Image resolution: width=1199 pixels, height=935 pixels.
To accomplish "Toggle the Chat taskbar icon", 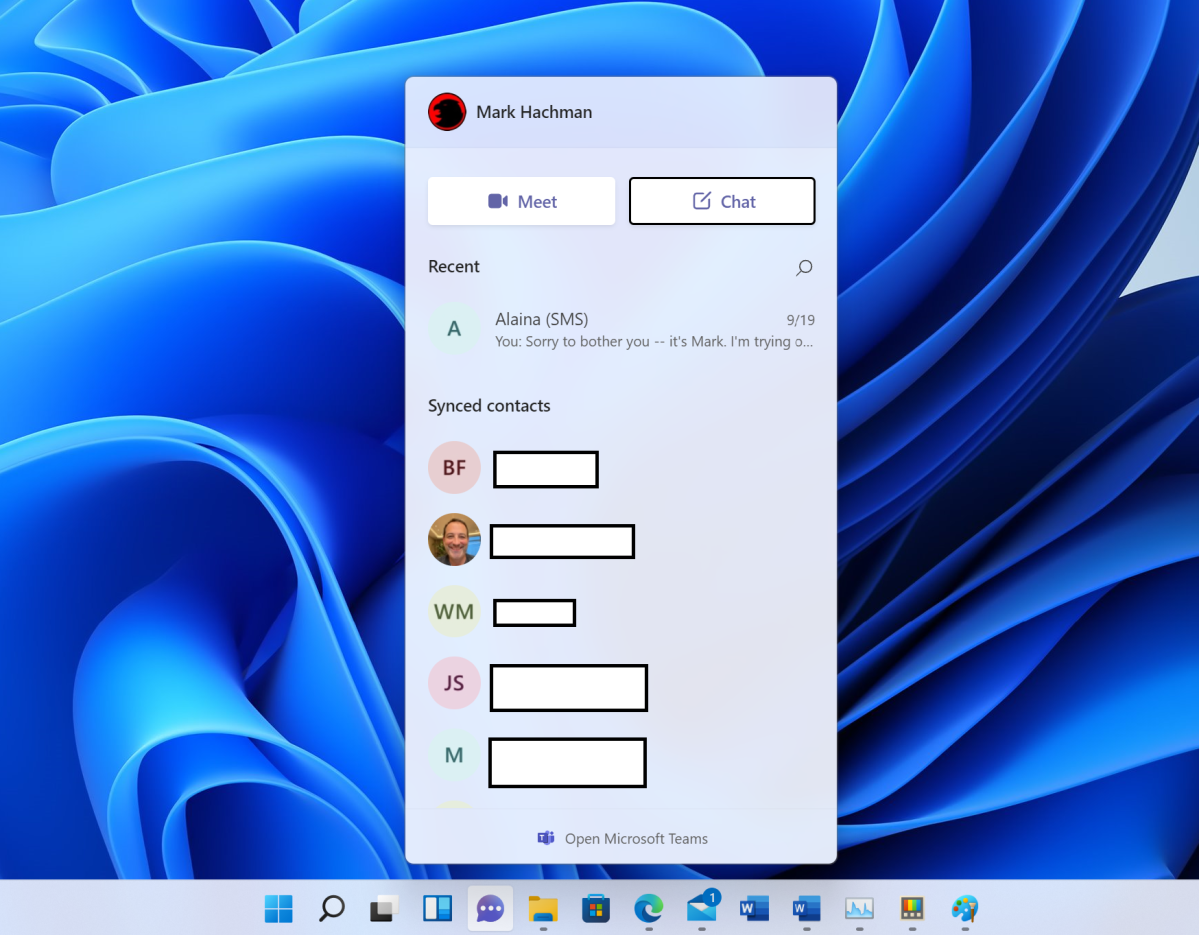I will point(490,908).
